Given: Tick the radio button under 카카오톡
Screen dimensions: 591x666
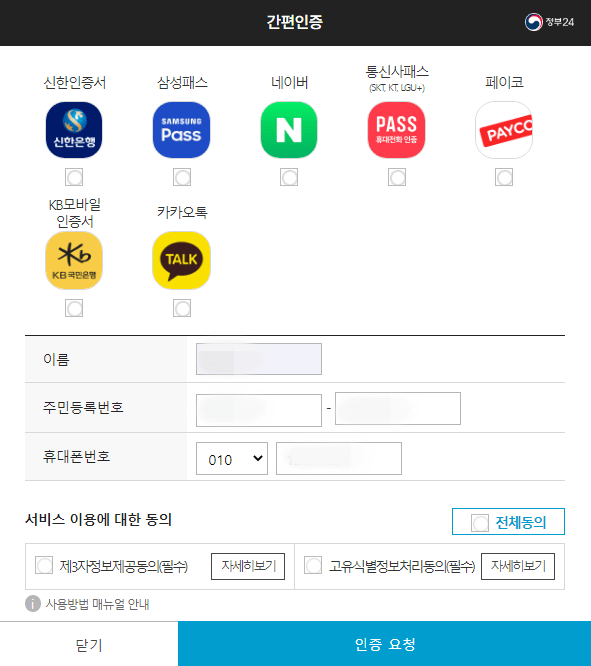Looking at the screenshot, I should coord(182,308).
